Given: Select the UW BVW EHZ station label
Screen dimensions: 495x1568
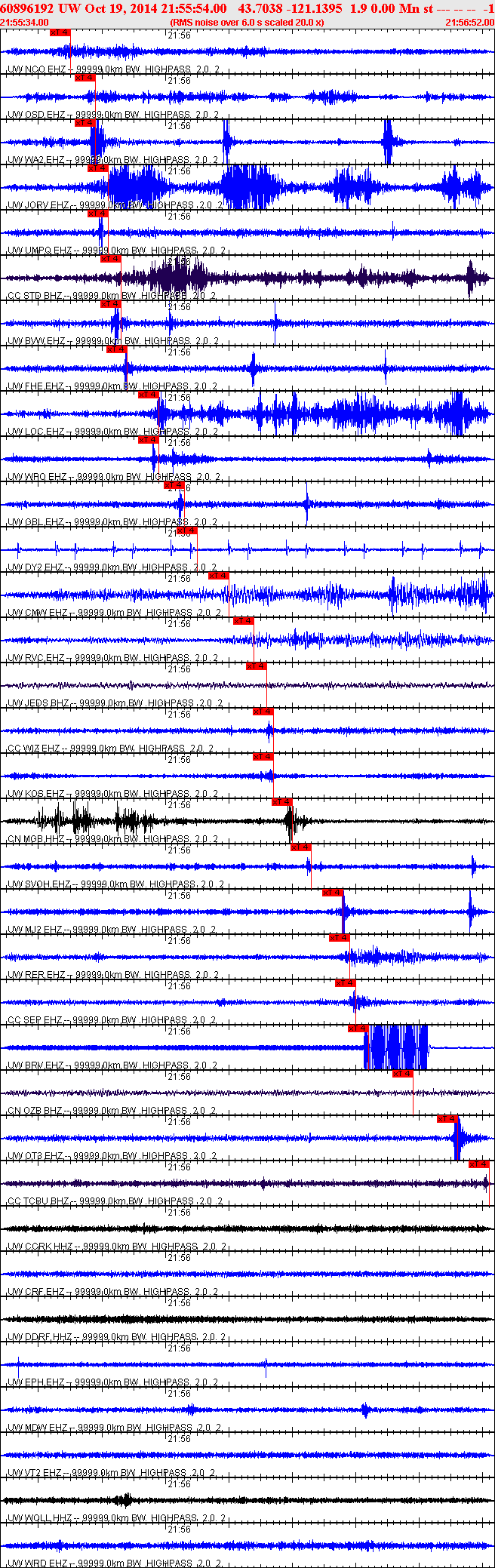Looking at the screenshot, I should click(x=36, y=341).
